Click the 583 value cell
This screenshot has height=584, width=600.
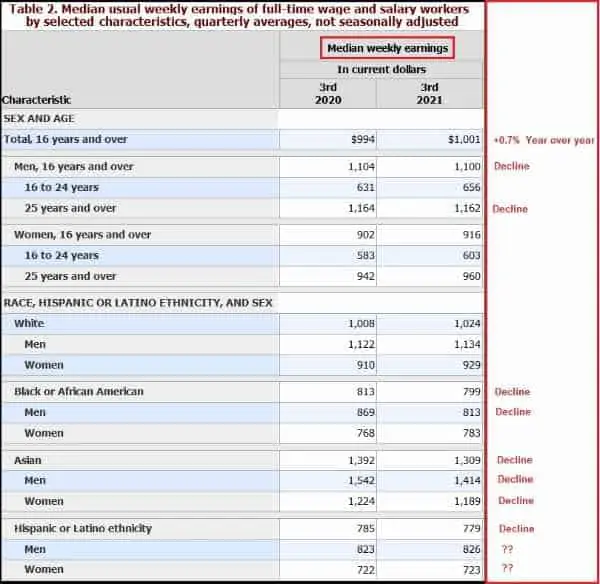328,256
